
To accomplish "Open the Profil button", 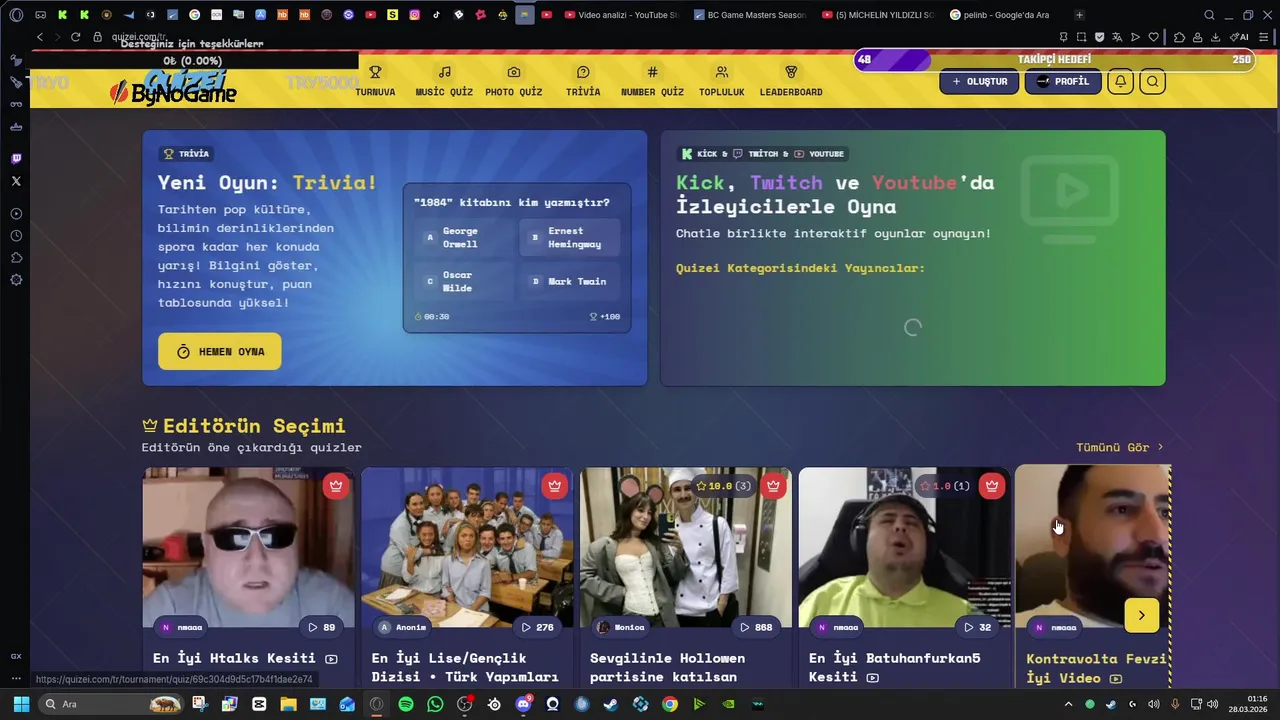I will 1063,81.
